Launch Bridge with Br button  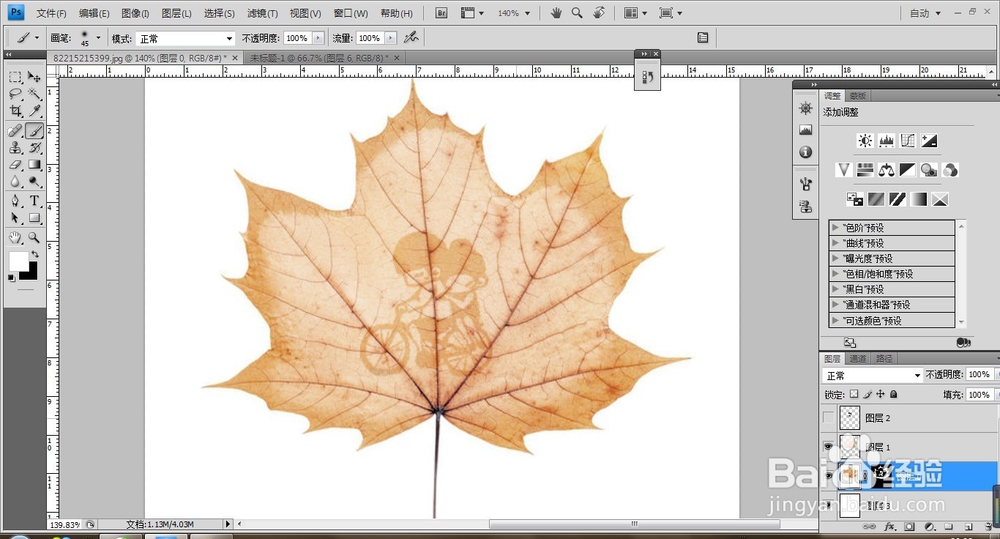pyautogui.click(x=441, y=13)
